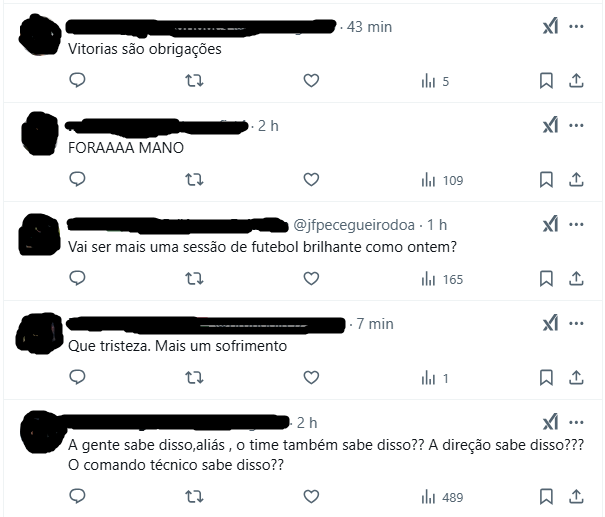
Task: Like the "Que tristeza. Mais um sofrimento" post
Action: 311,377
